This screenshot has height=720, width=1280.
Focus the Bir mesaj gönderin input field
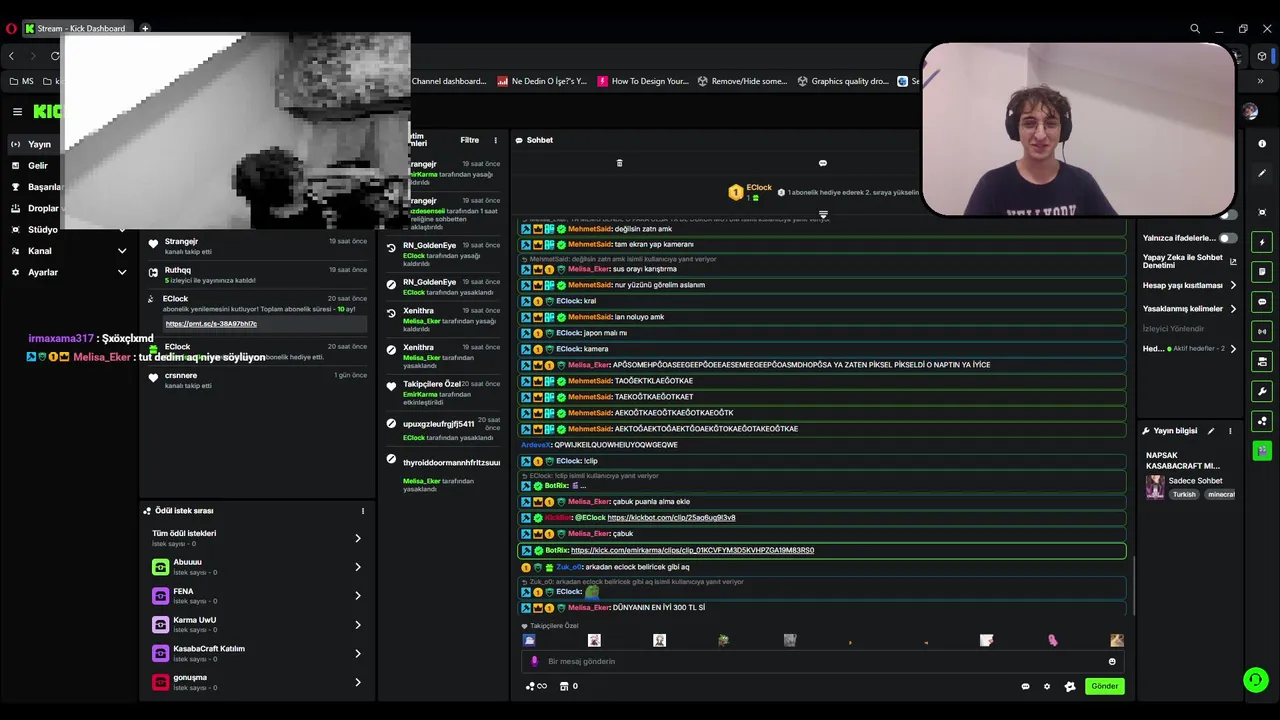click(x=820, y=661)
